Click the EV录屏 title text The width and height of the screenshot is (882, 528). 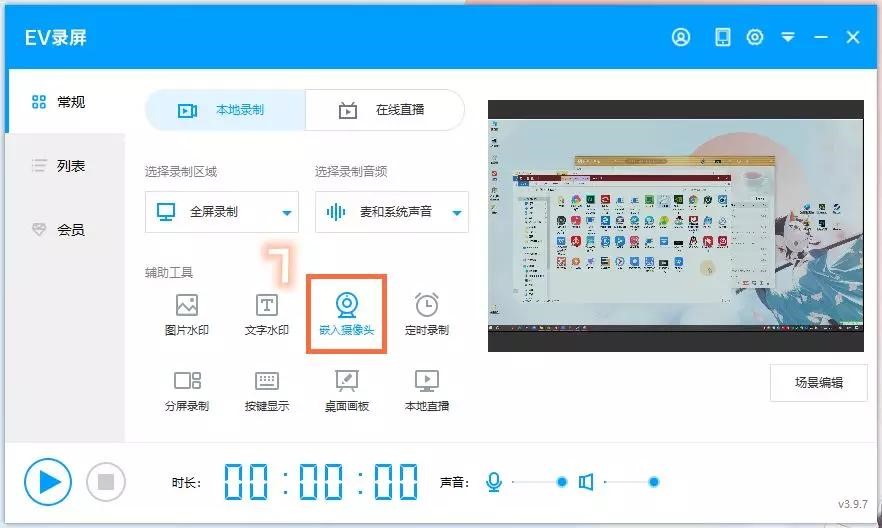tap(56, 38)
